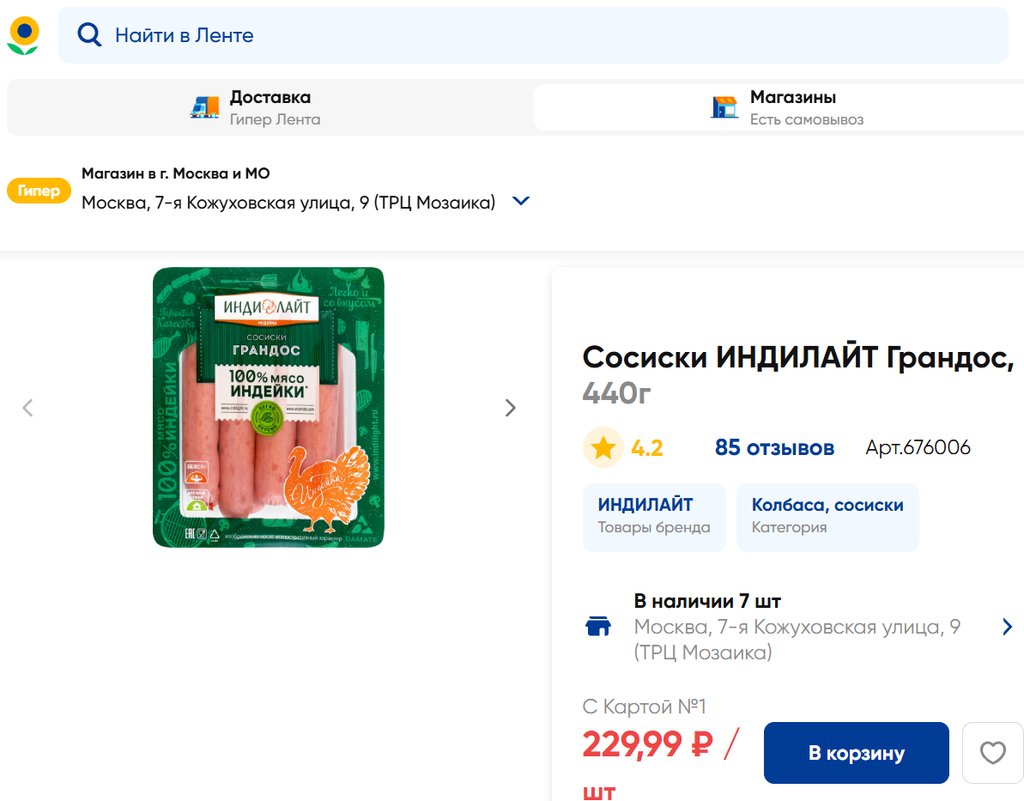Click the store availability icon
The image size is (1024, 801).
[x=598, y=627]
